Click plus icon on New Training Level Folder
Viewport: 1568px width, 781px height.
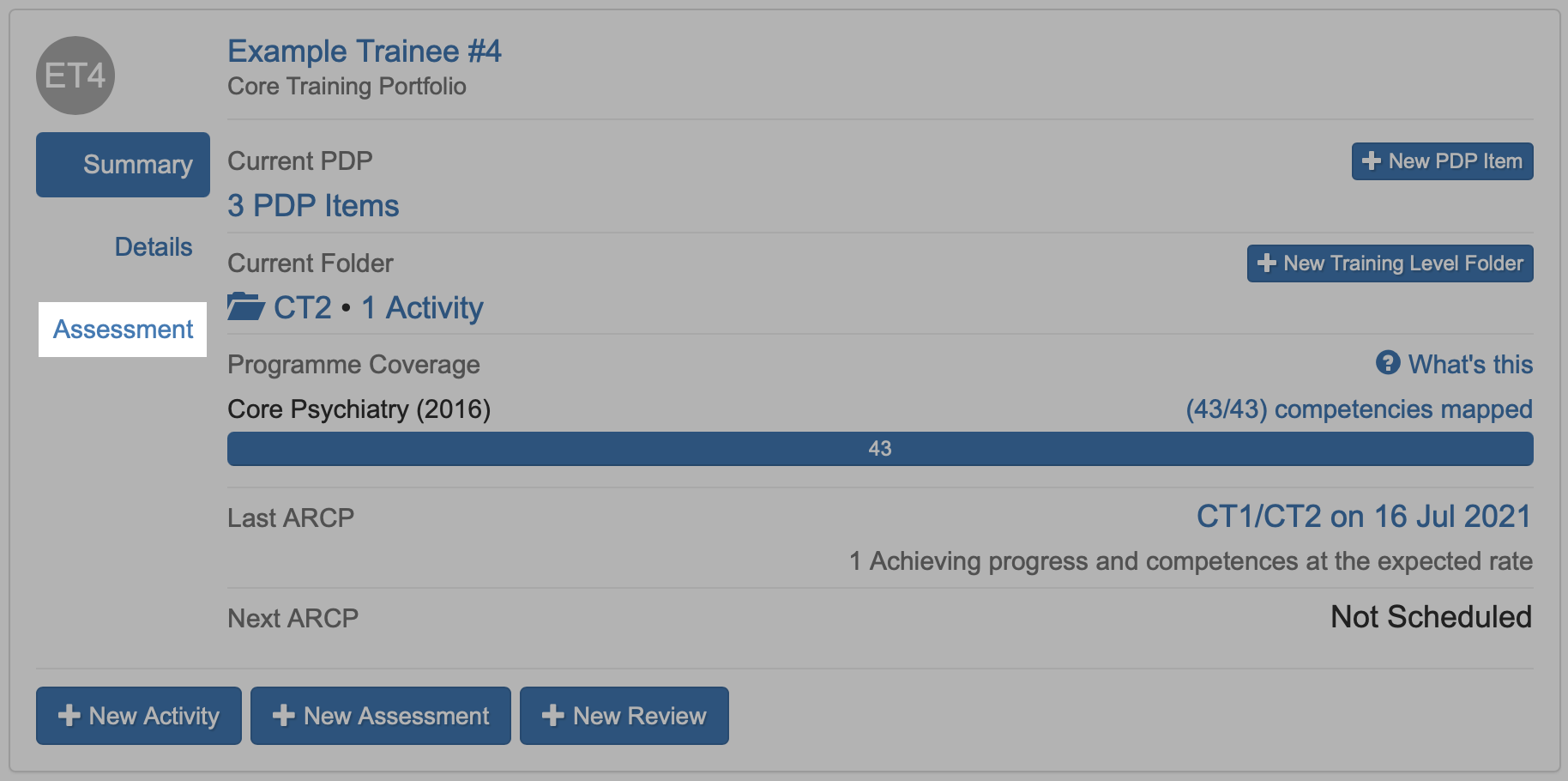click(1266, 263)
